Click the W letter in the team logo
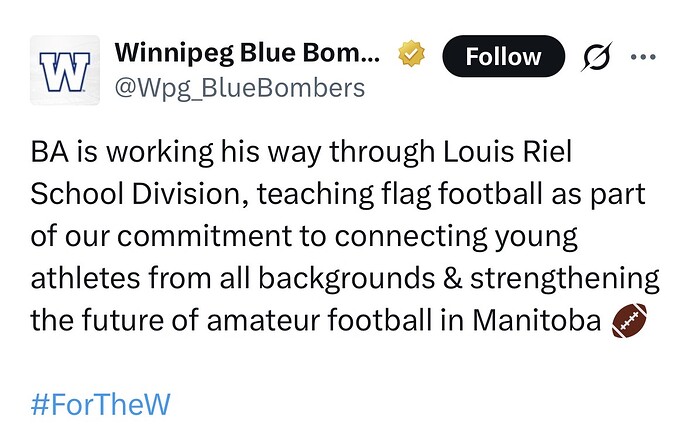 click(x=63, y=69)
